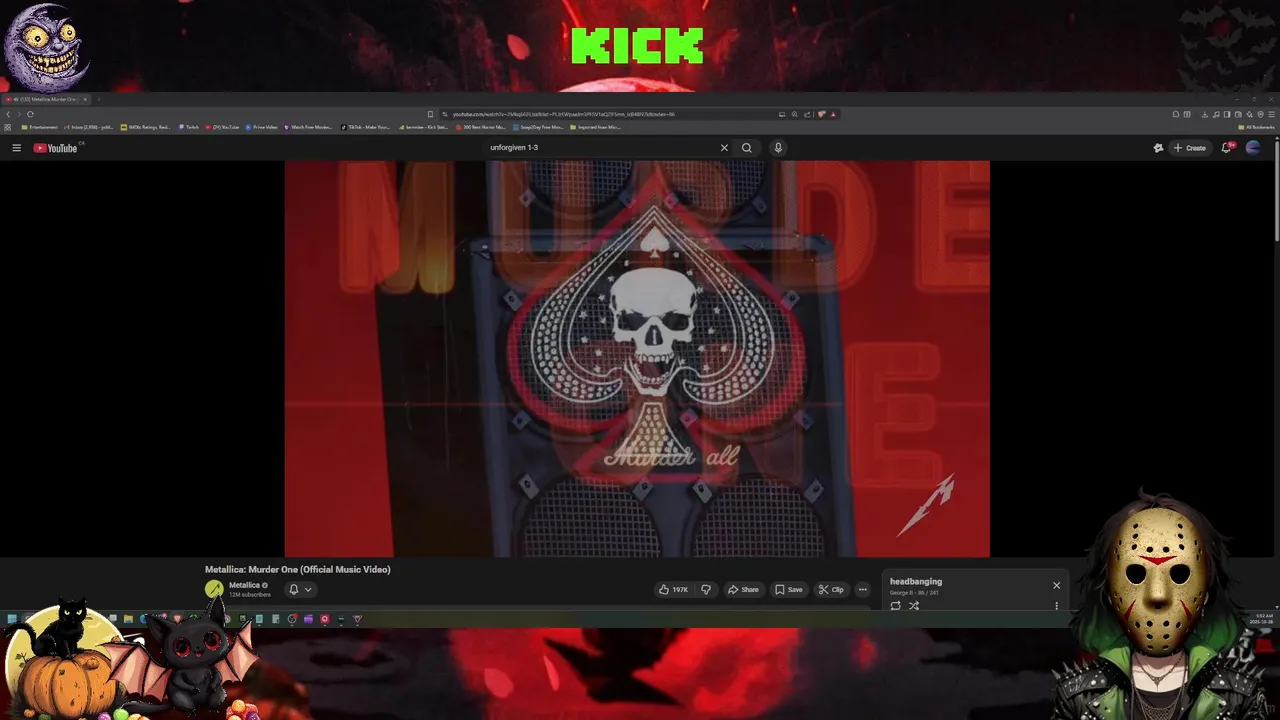Viewport: 1280px width, 720px height.
Task: Click the YouTube search magnifier button
Action: pyautogui.click(x=746, y=148)
